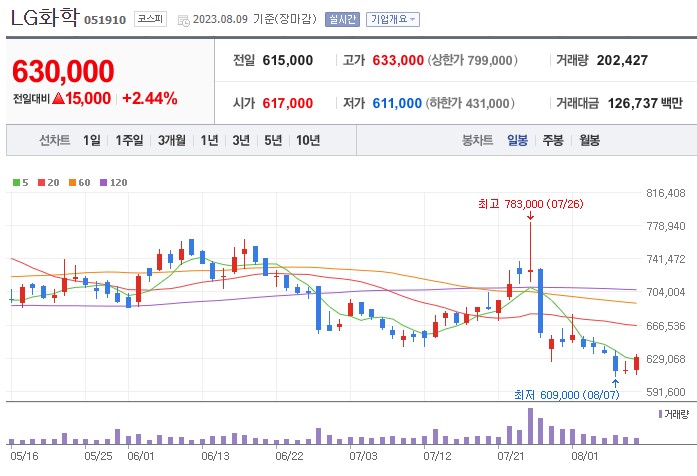
Task: Click the 전일 615,000 value
Action: tap(288, 60)
